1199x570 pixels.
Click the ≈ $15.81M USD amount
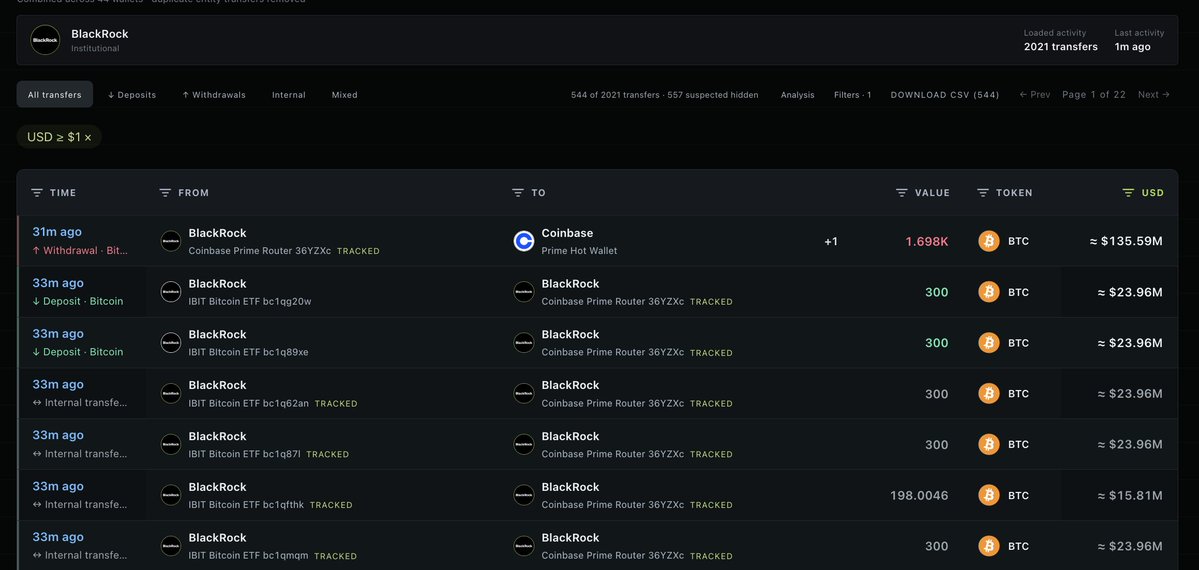point(1129,496)
